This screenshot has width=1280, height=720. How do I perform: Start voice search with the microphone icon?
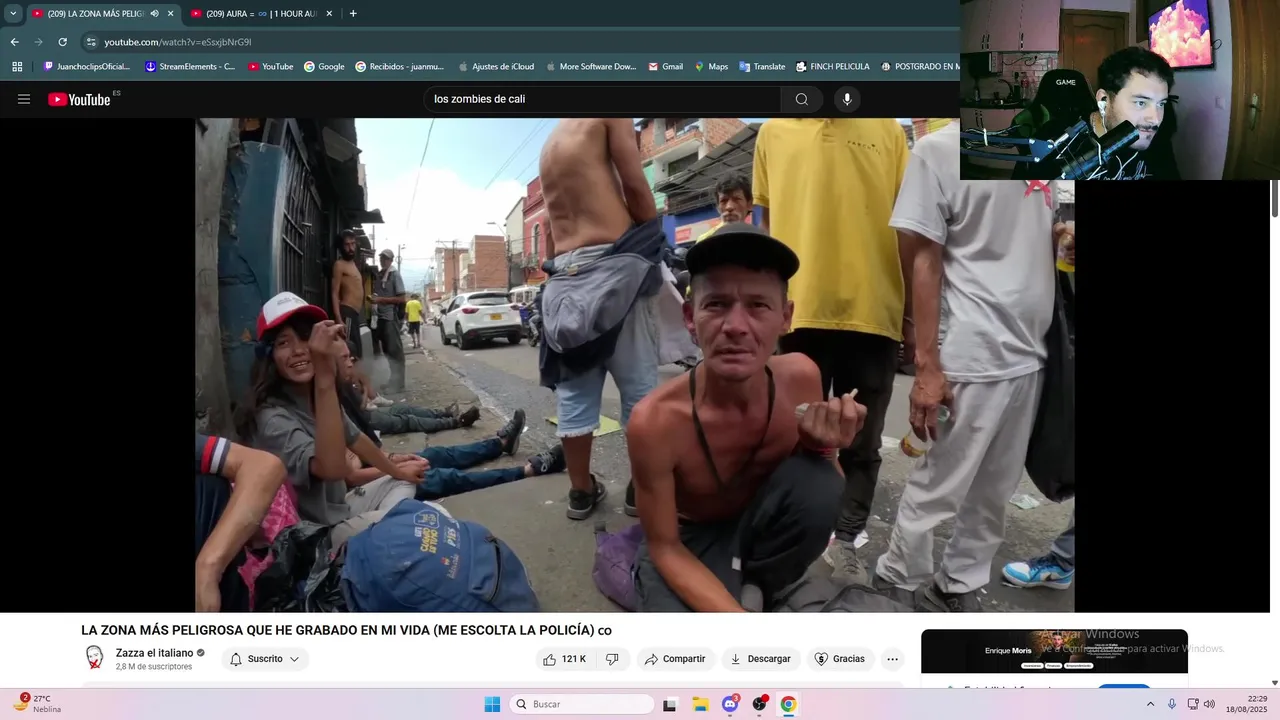847,99
